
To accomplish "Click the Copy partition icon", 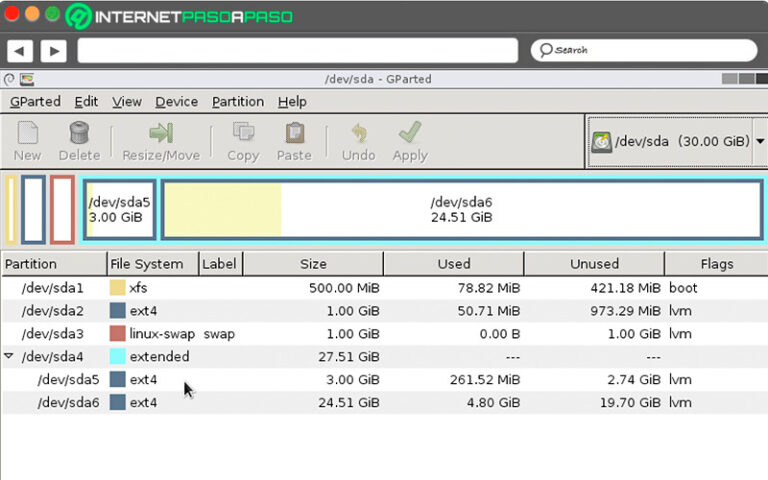I will click(242, 134).
